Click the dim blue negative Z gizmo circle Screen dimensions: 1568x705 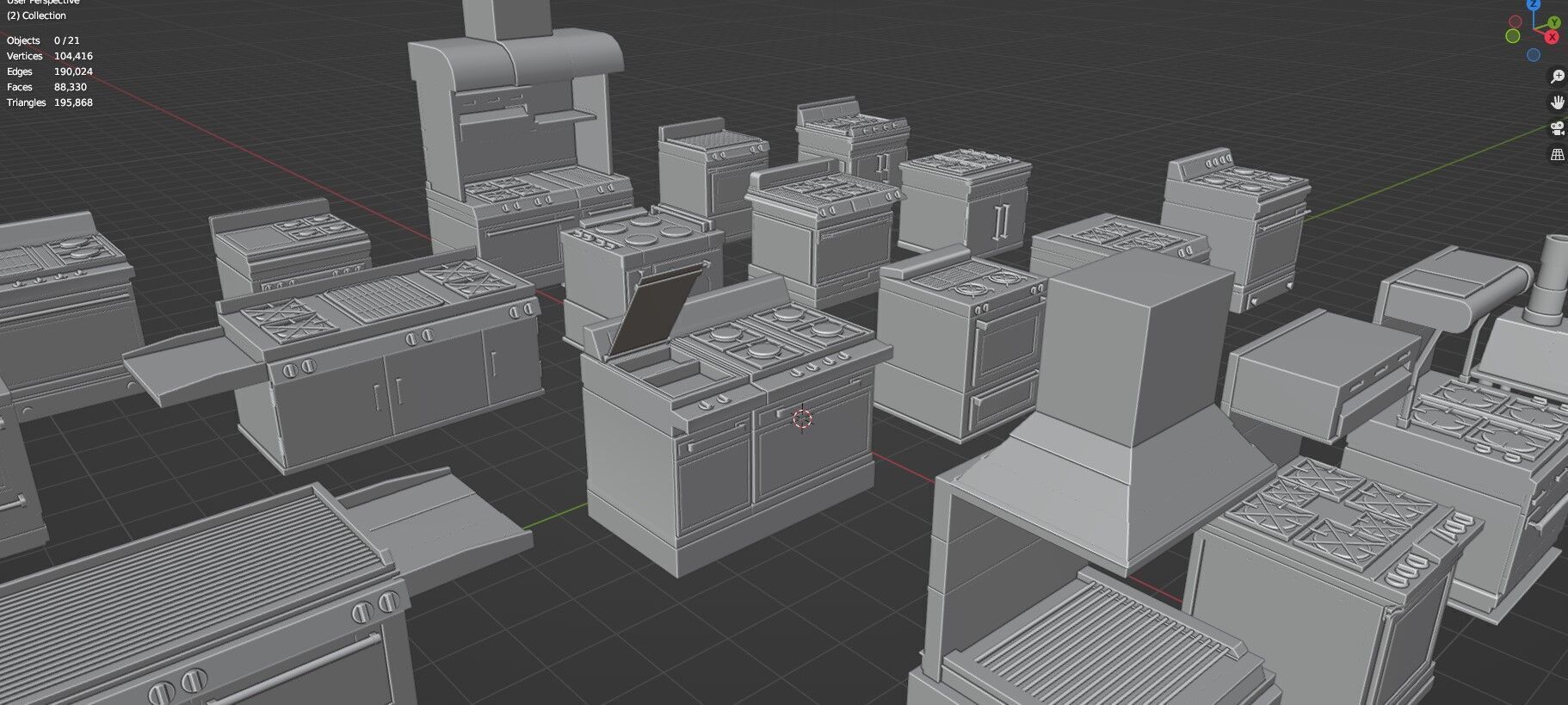[x=1533, y=55]
